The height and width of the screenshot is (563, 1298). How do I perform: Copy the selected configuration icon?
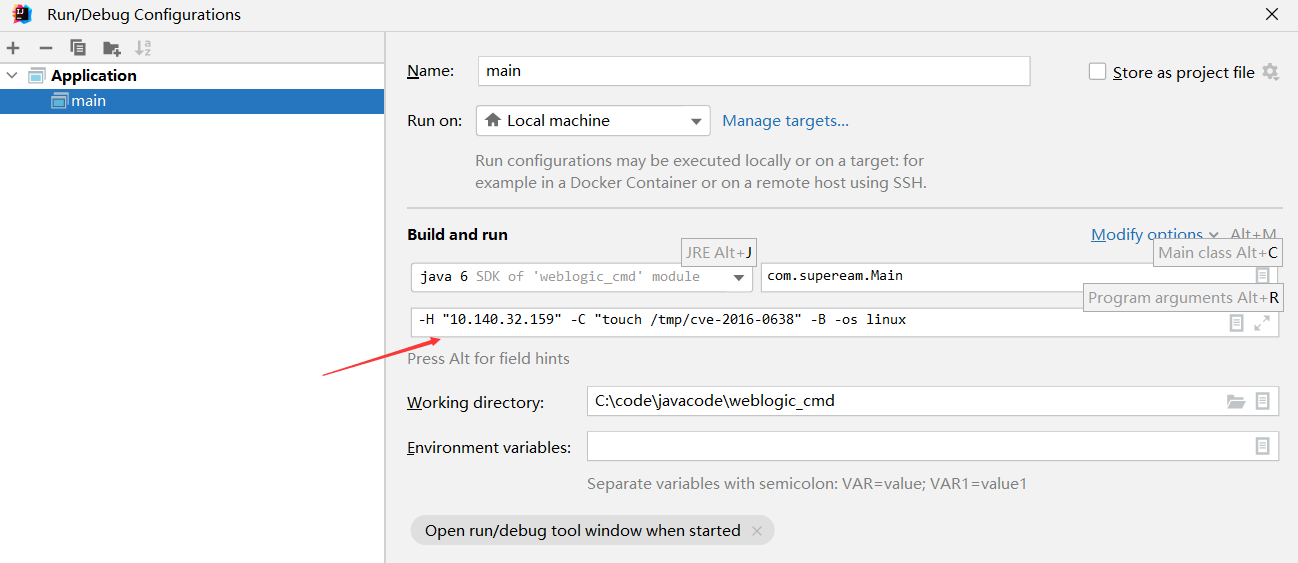pyautogui.click(x=78, y=48)
